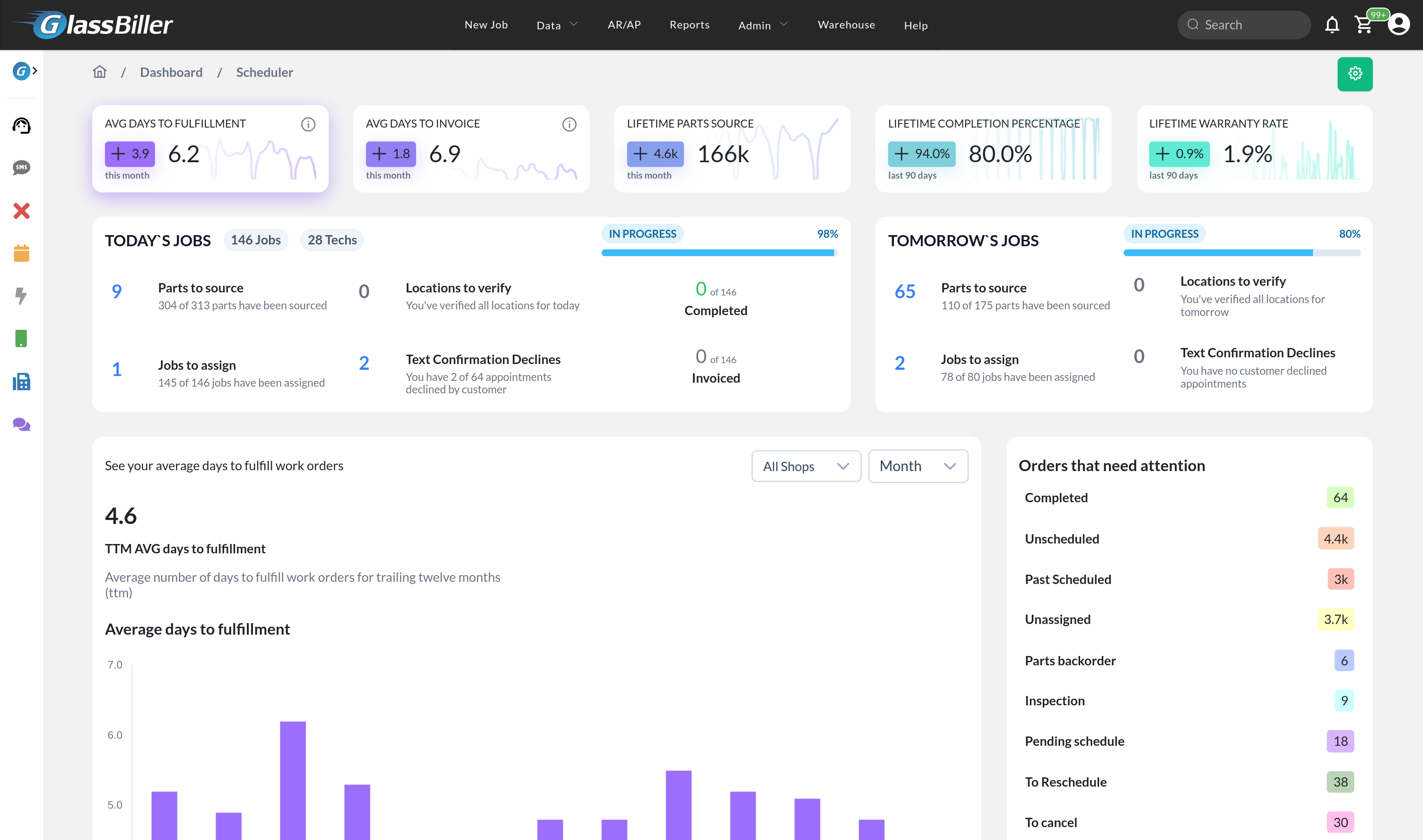Go to the Warehouse menu item
Image resolution: width=1423 pixels, height=840 pixels.
click(x=846, y=25)
